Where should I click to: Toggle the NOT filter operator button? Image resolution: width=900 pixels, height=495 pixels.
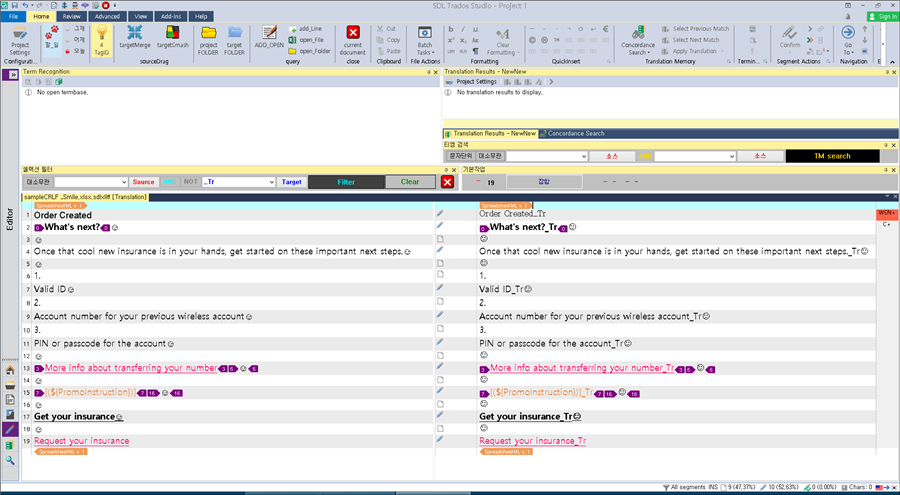tap(191, 181)
